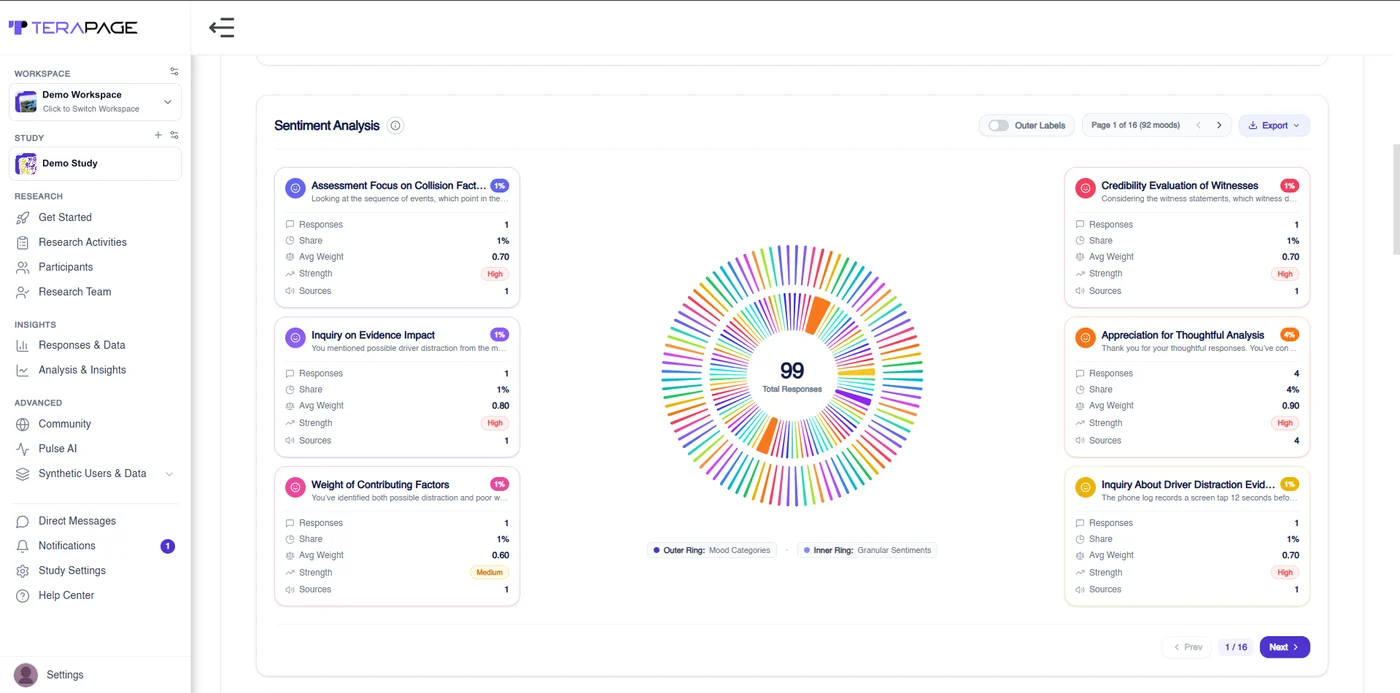1400x693 pixels.
Task: Click the large orange inner ring segment at top
Action: point(817,315)
